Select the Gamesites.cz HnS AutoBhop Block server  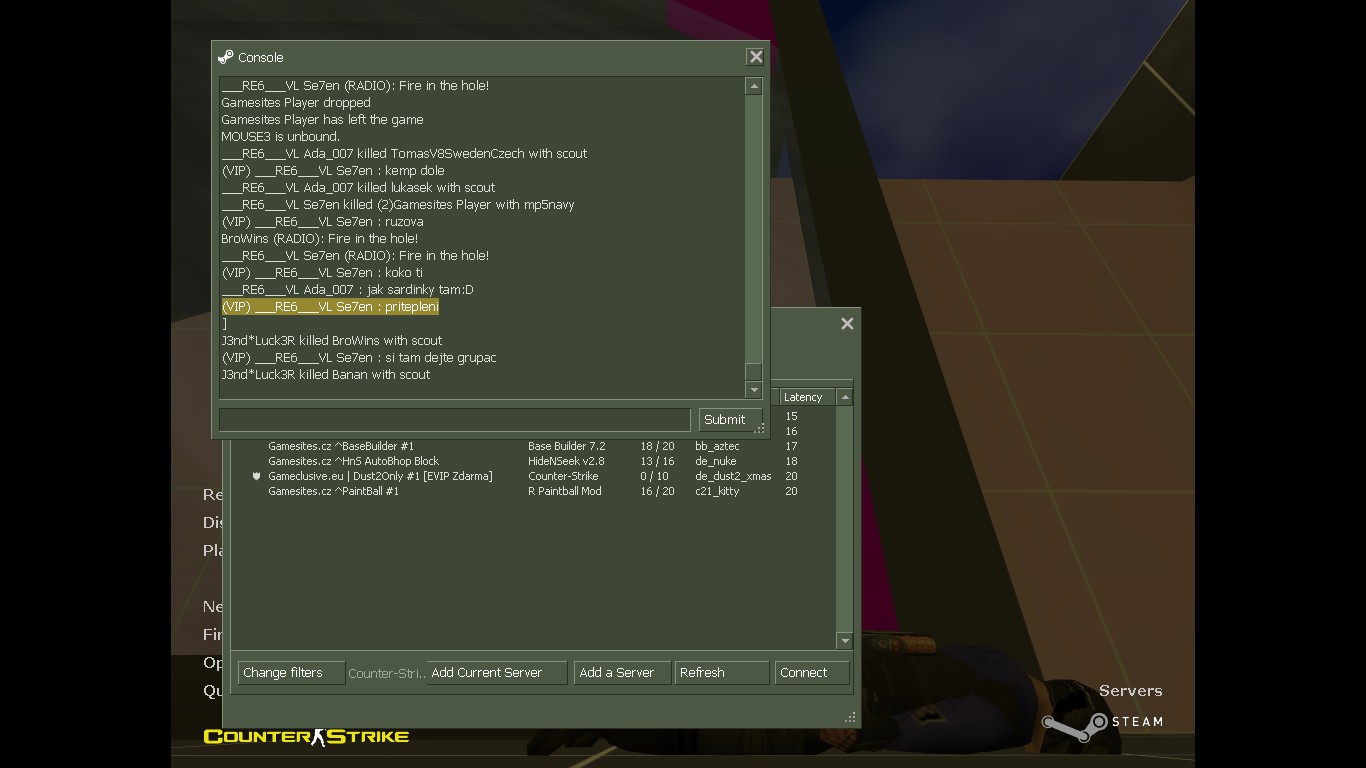click(534, 461)
